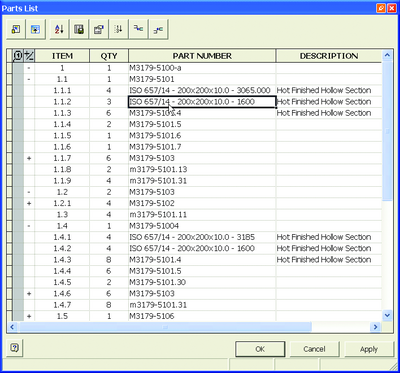Click the Renumber Items toolbar icon

coord(118,30)
